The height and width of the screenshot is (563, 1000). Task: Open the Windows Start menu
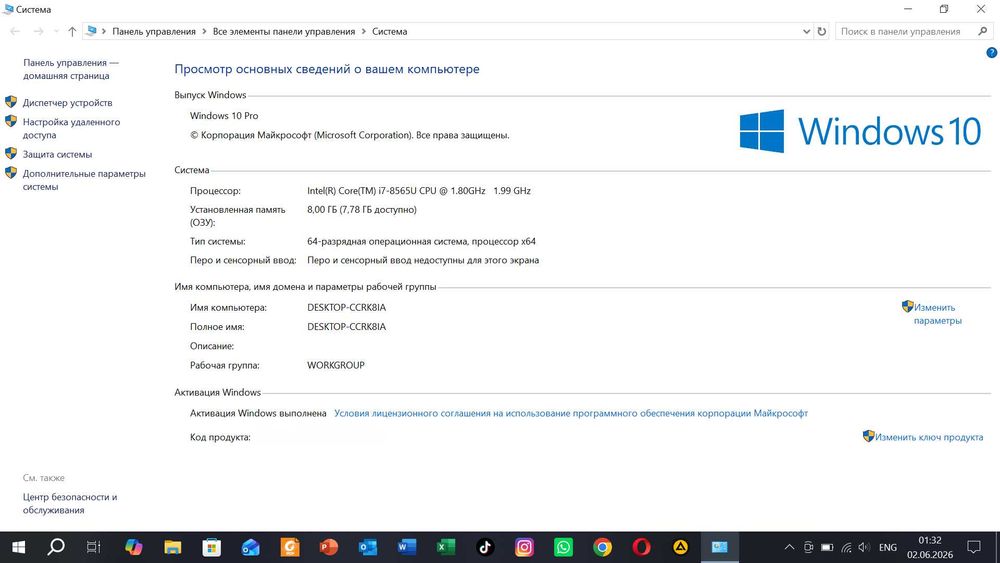[x=18, y=547]
